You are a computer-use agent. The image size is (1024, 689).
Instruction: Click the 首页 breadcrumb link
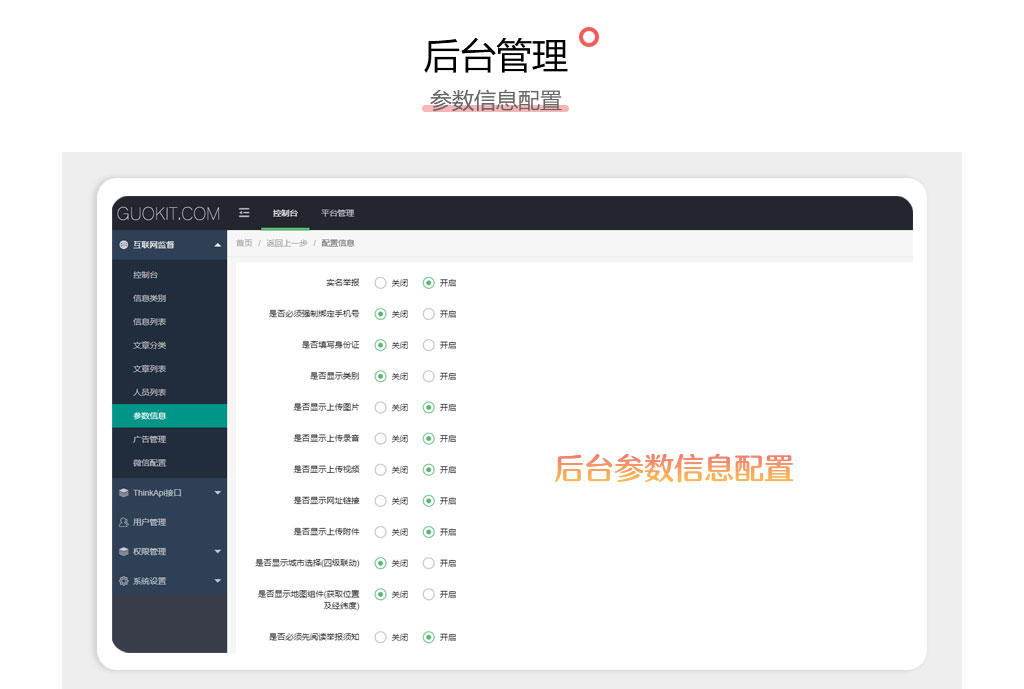pyautogui.click(x=244, y=243)
